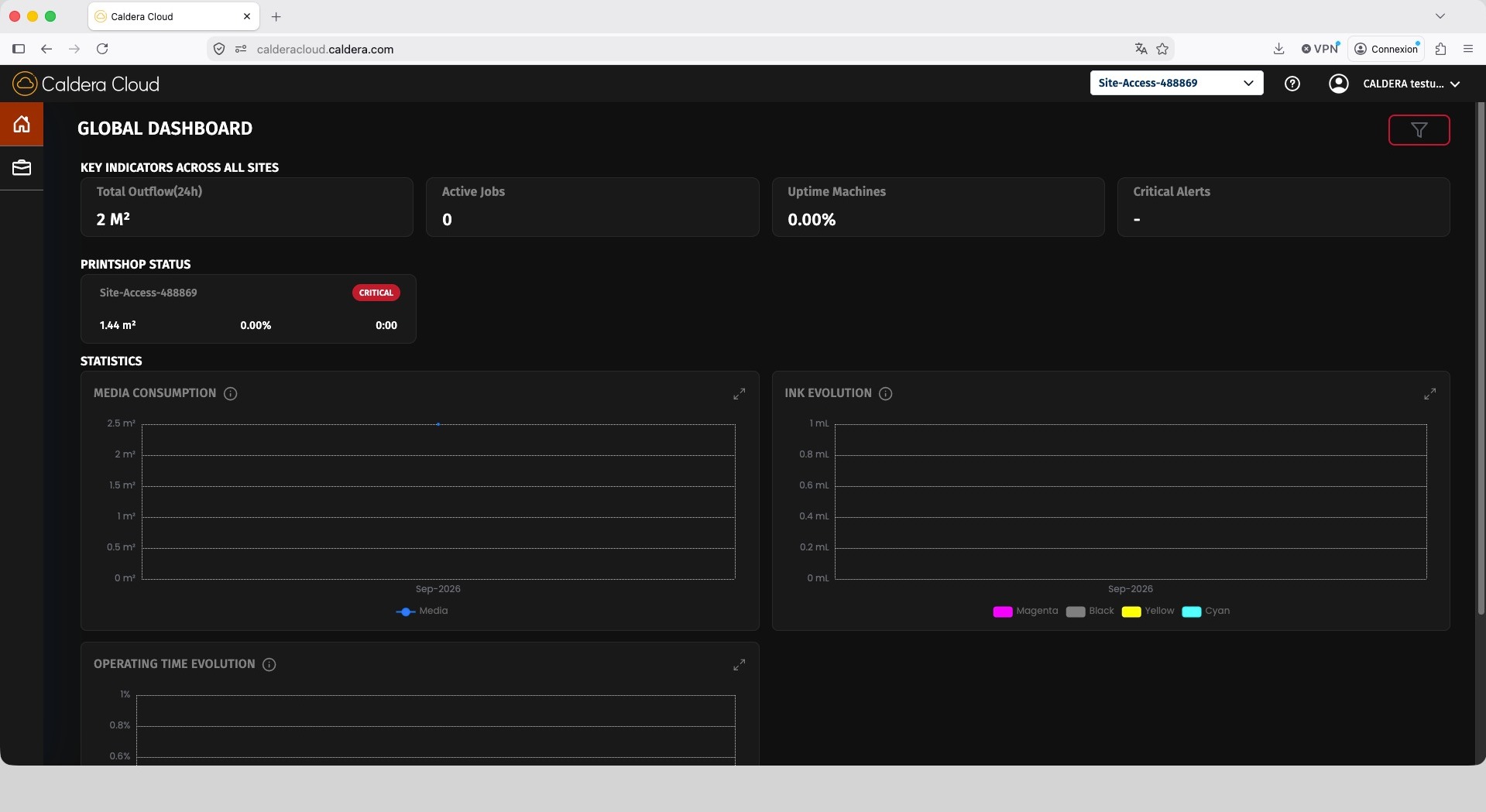
Task: Show info for Media Consumption
Action: pyautogui.click(x=230, y=394)
